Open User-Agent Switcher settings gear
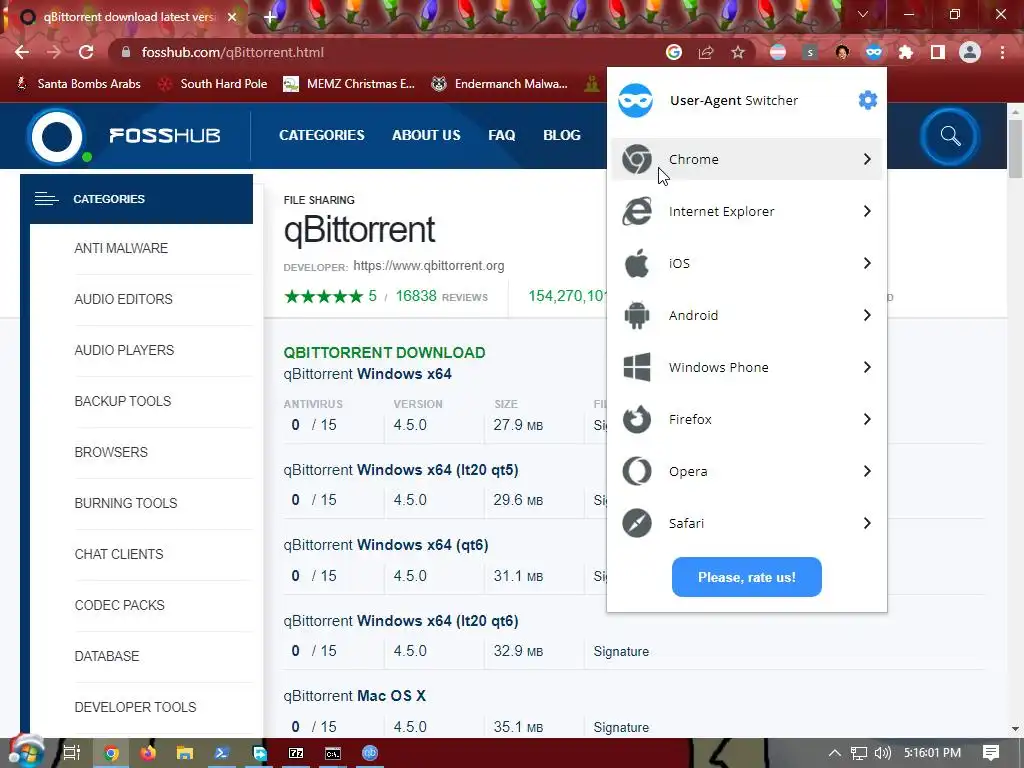This screenshot has width=1024, height=768. tap(867, 100)
